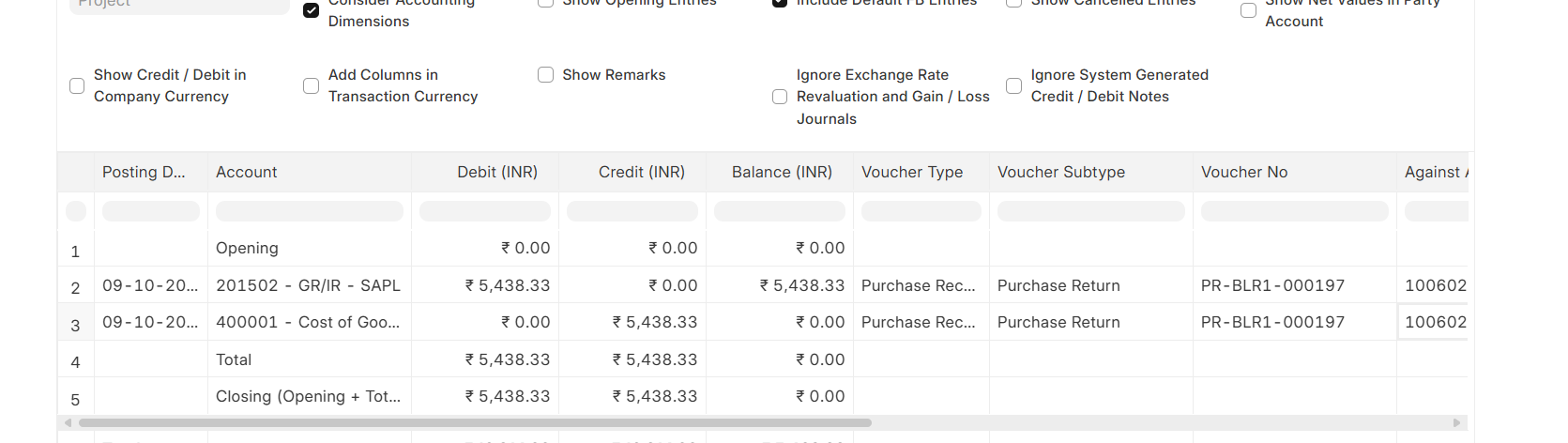The height and width of the screenshot is (443, 1568).
Task: Check Ignore Exchange Rate Revaluation Journals option
Action: pyautogui.click(x=780, y=97)
